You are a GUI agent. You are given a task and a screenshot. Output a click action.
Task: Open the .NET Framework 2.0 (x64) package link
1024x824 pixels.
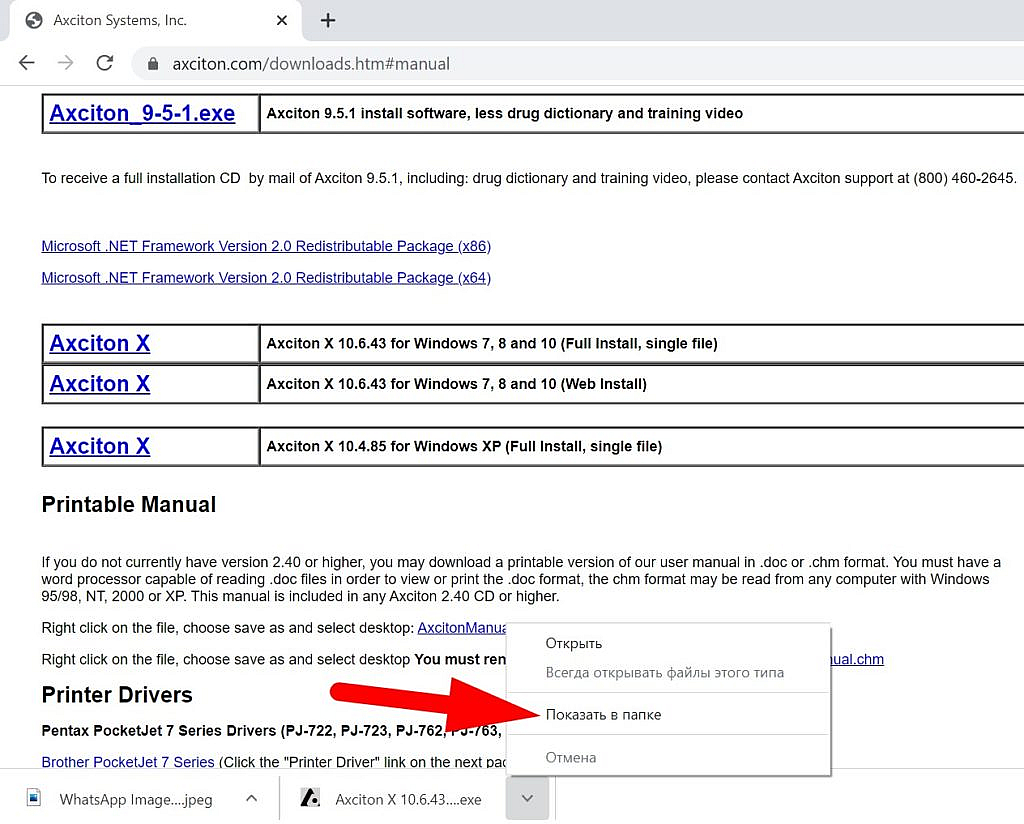266,277
